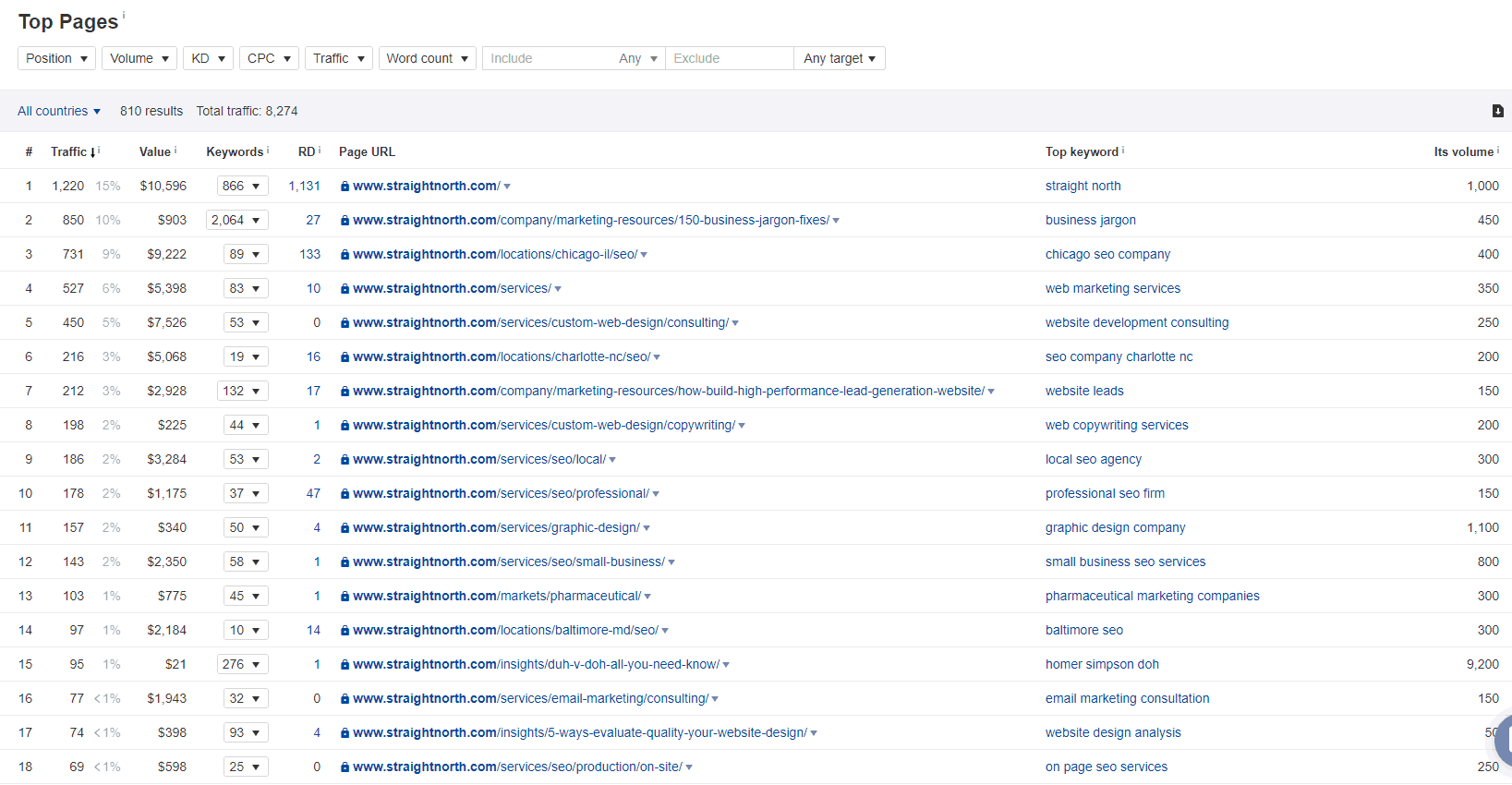Click the '810 results' text
1512x785 pixels.
151,111
